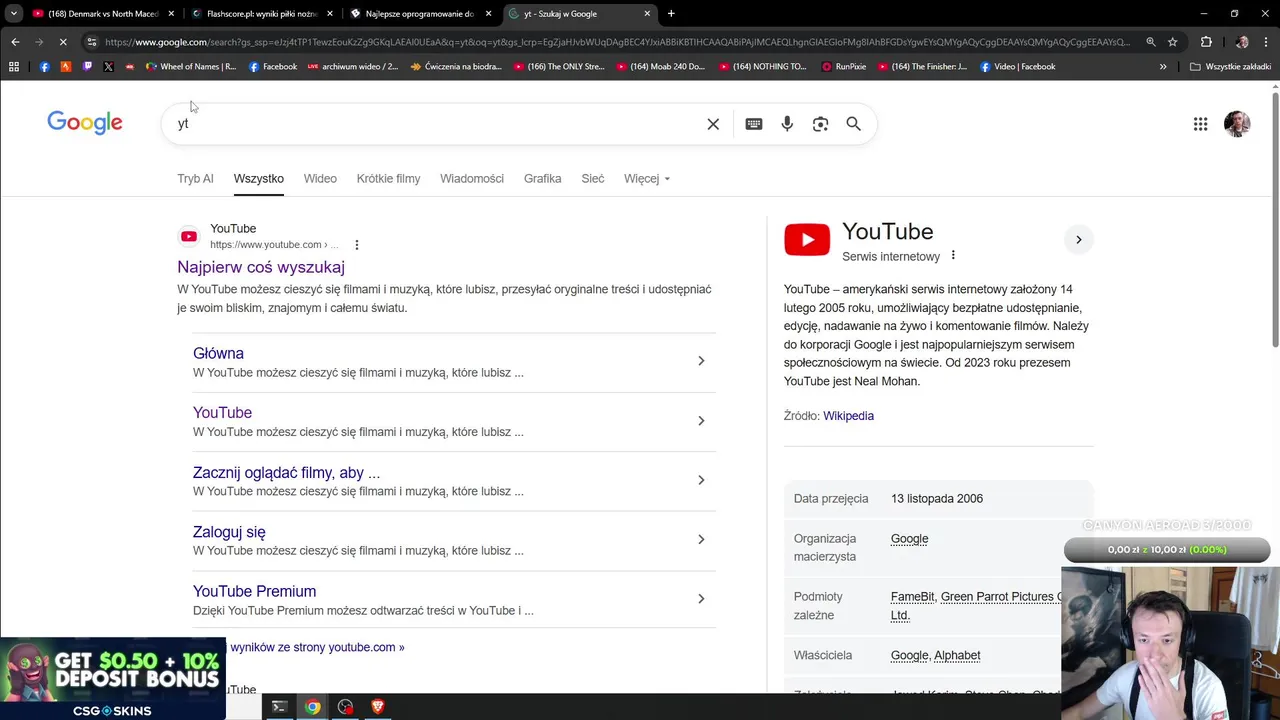This screenshot has width=1280, height=720.
Task: Submit search with the magnifier icon
Action: (853, 124)
